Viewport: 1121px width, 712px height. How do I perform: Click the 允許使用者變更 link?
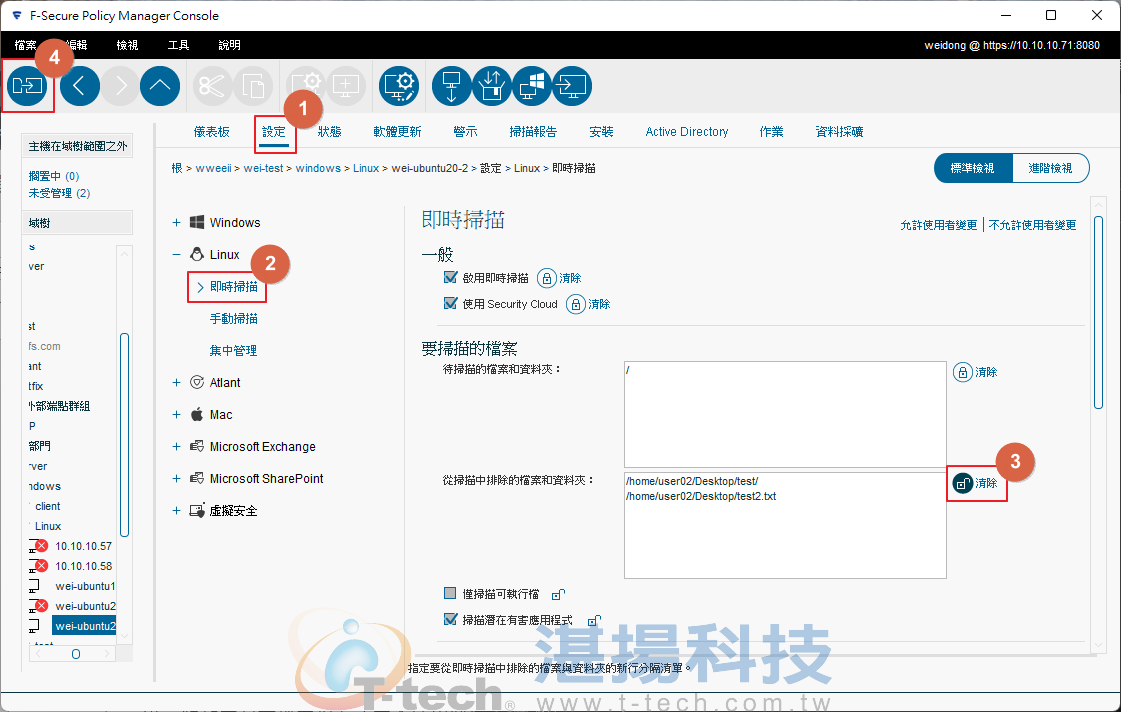(x=938, y=226)
